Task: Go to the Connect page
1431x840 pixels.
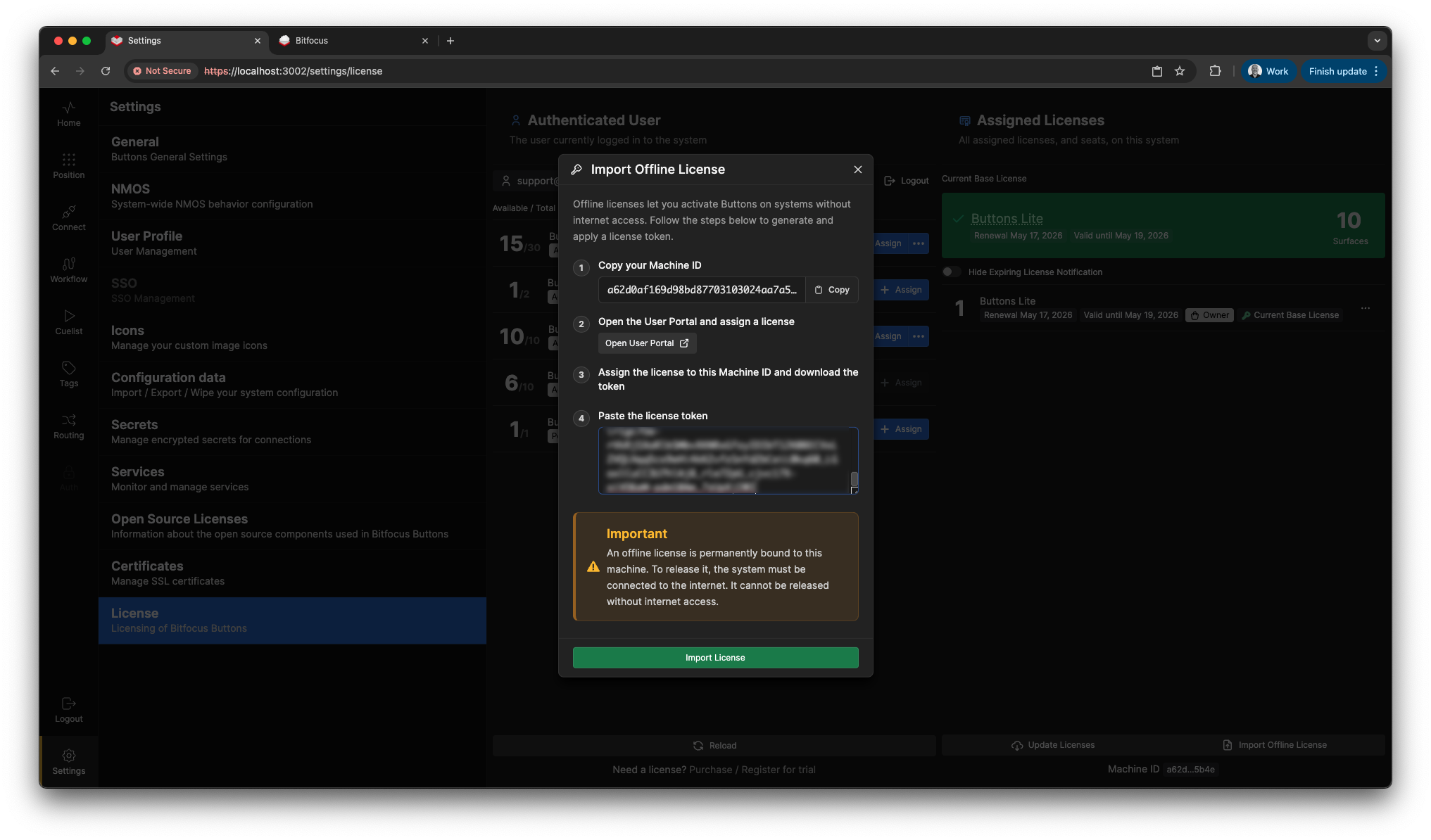Action: [x=68, y=218]
